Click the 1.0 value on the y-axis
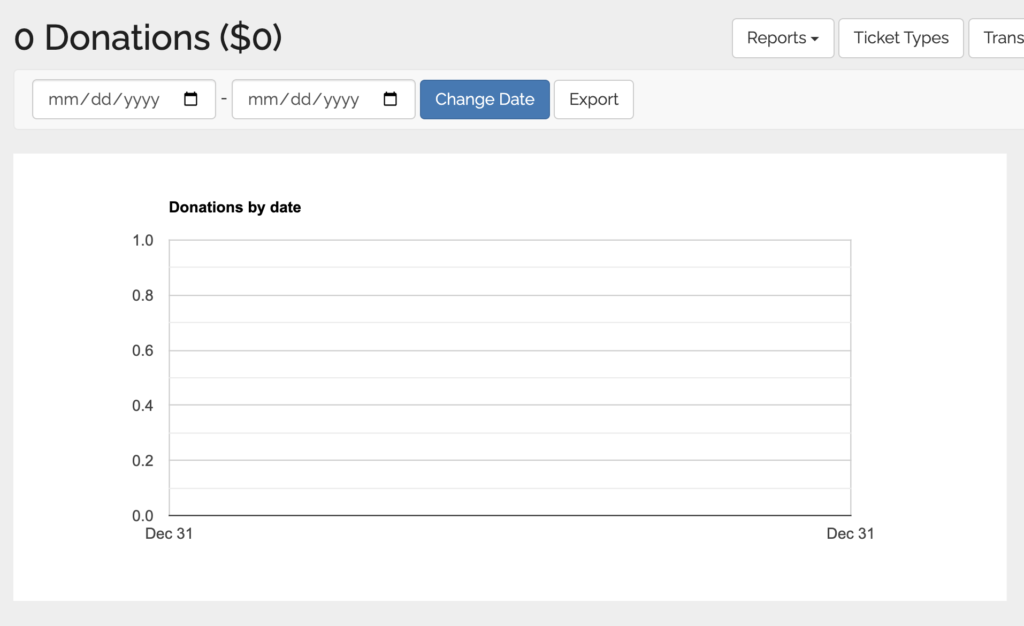The width and height of the screenshot is (1024, 626). [x=143, y=240]
